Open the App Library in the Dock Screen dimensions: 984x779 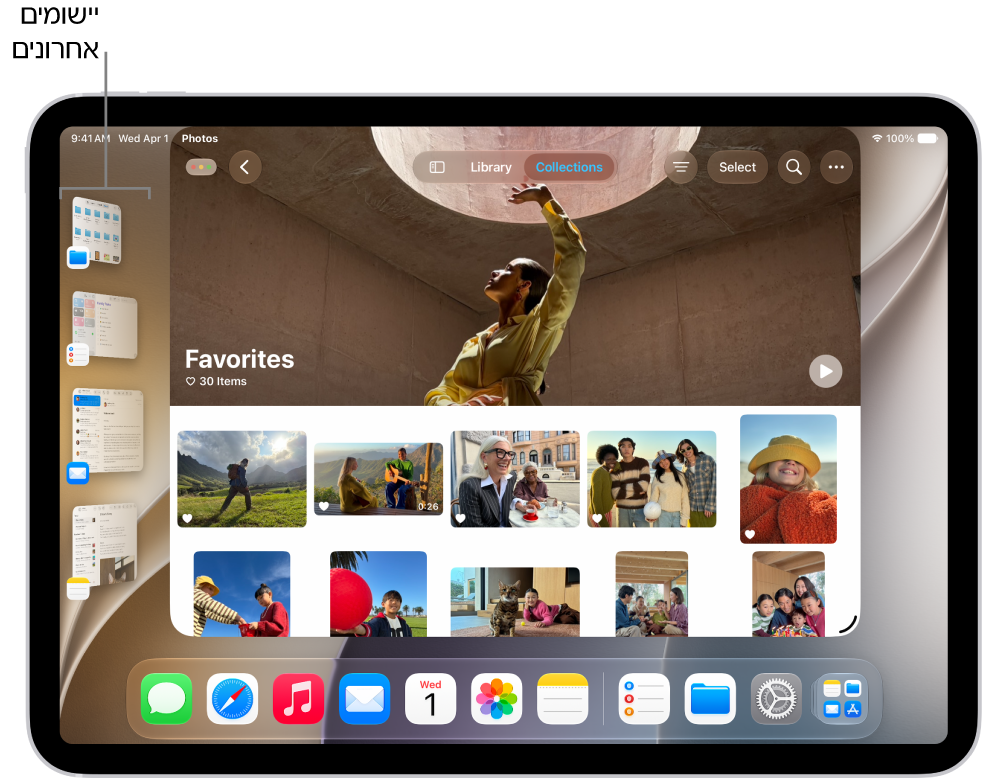point(842,699)
